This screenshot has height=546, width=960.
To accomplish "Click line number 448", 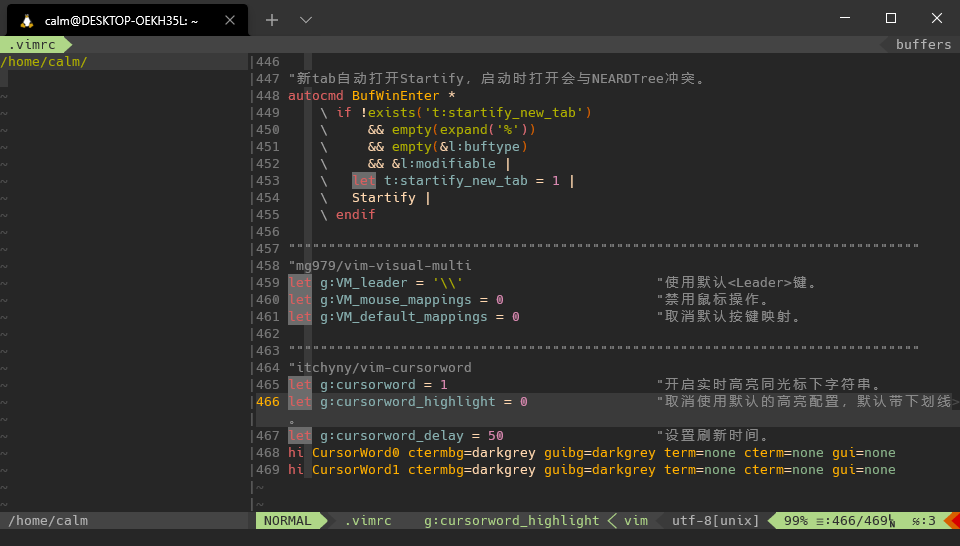I will (x=268, y=95).
